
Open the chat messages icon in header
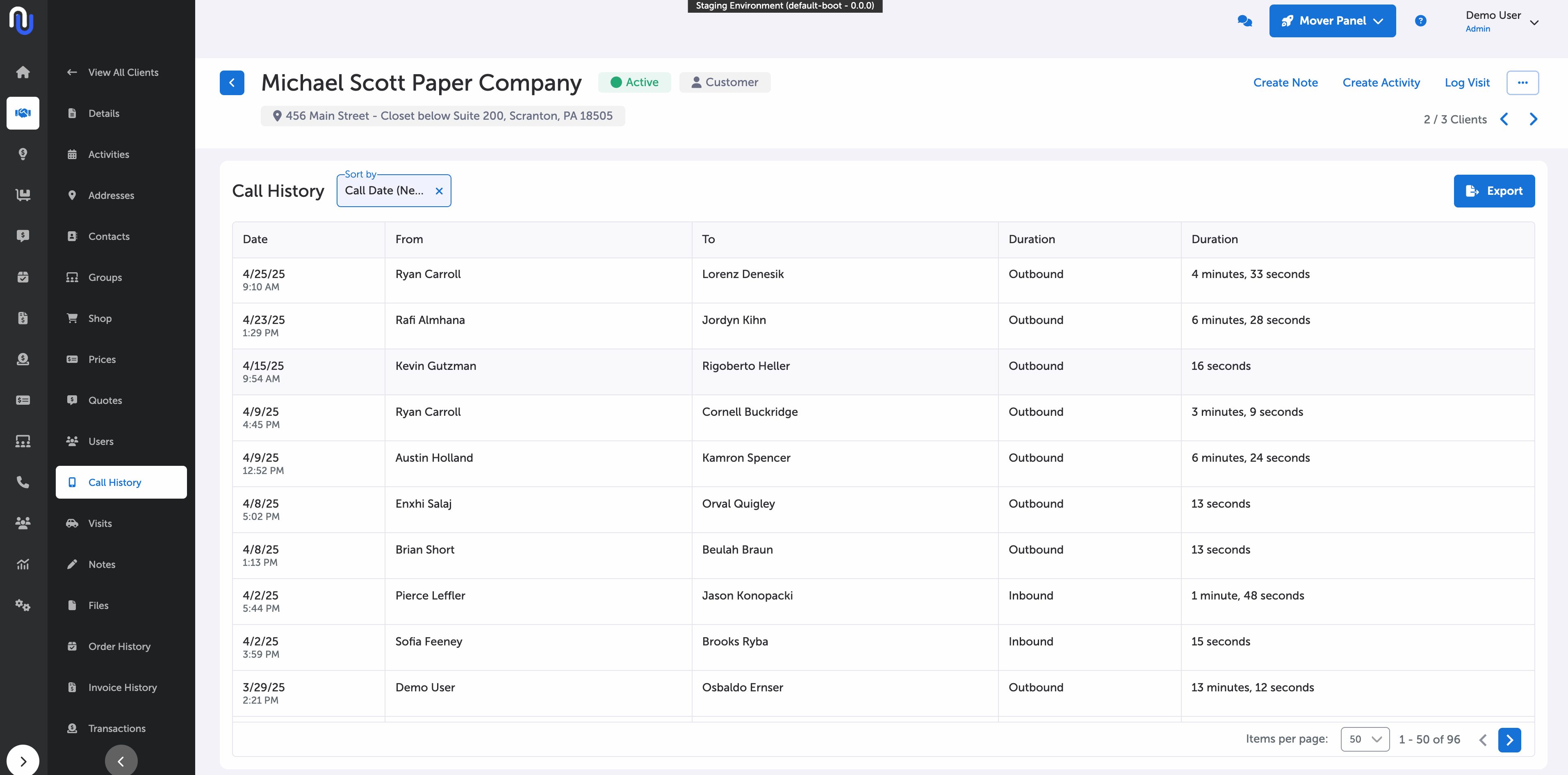tap(1244, 21)
